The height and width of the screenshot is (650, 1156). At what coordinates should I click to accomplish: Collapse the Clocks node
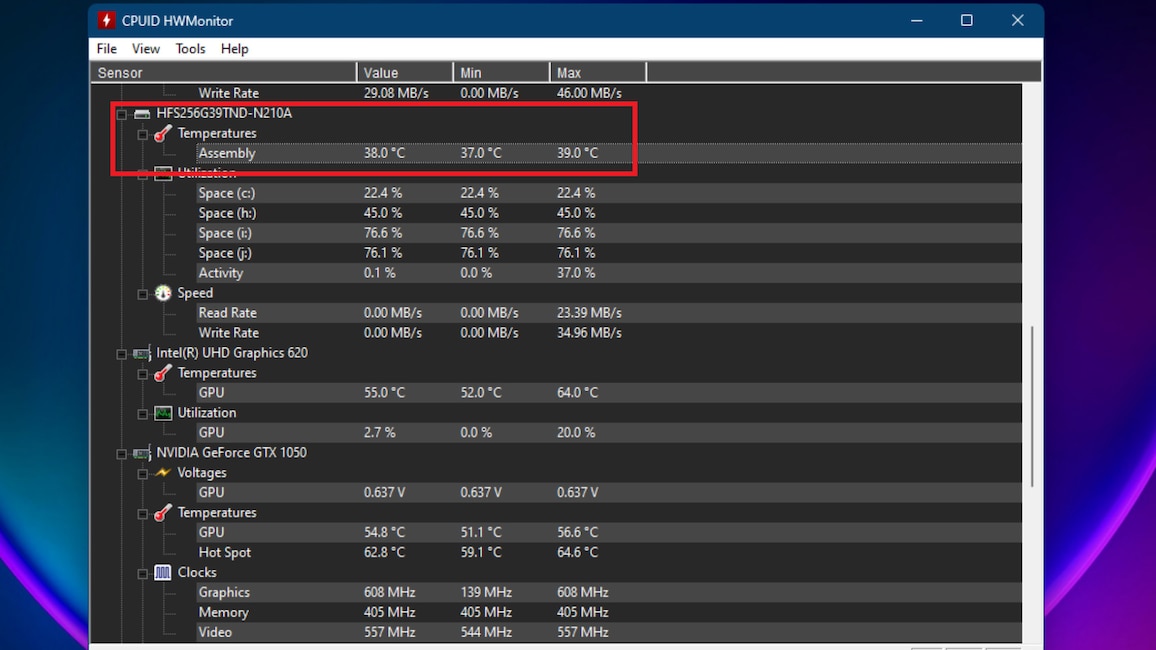pos(142,573)
